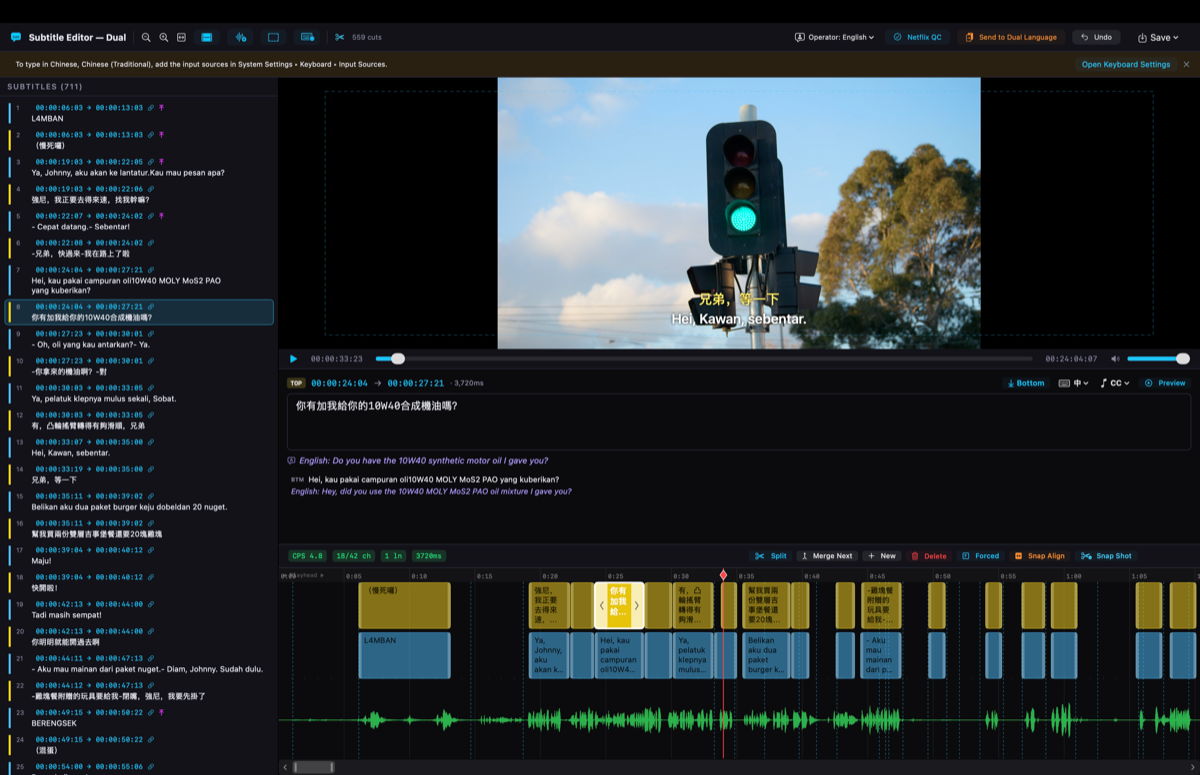Click the zoom out magnifier icon
The height and width of the screenshot is (775, 1200).
click(x=146, y=37)
